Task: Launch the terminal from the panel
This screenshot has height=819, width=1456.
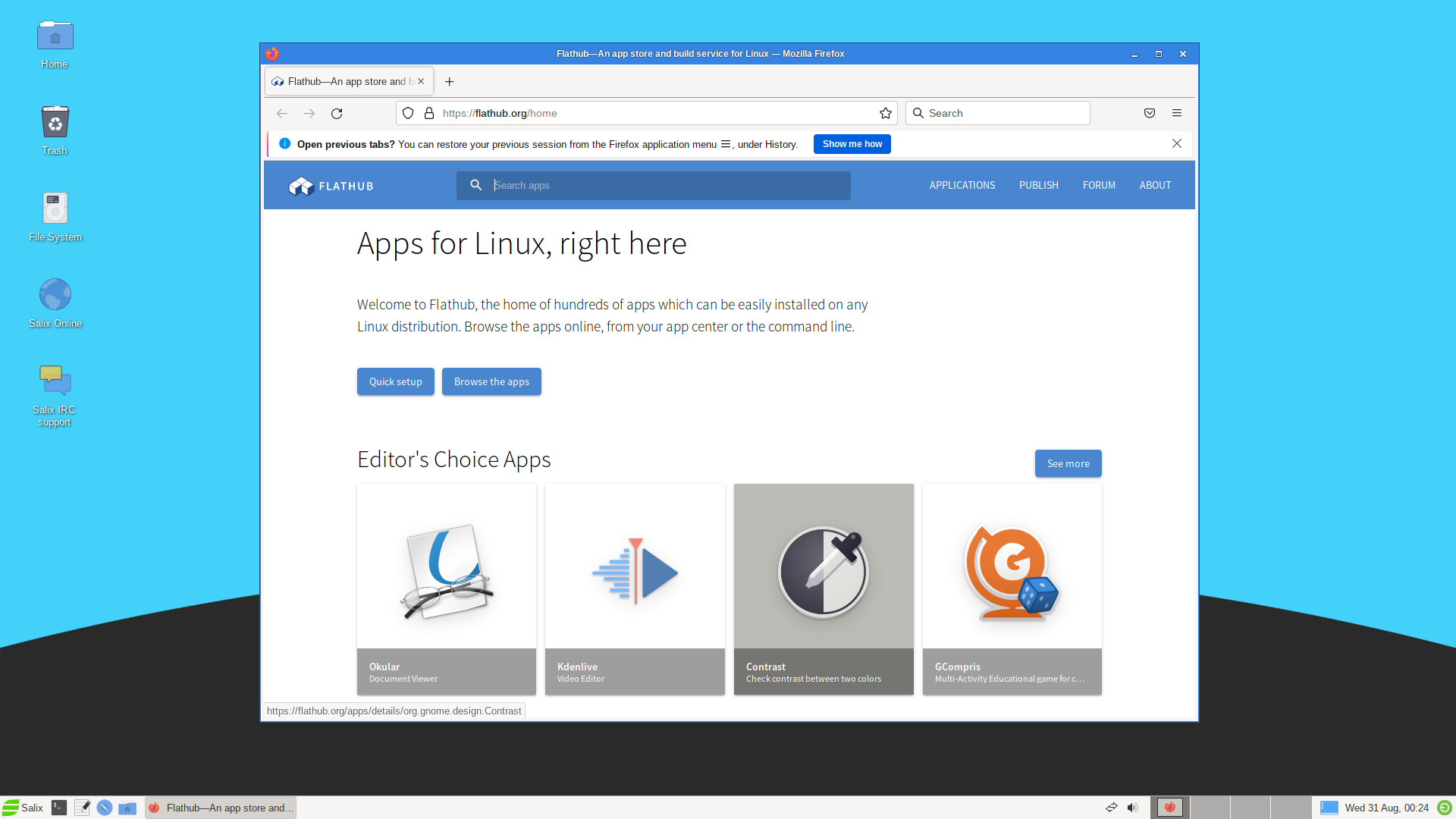Action: pos(59,808)
